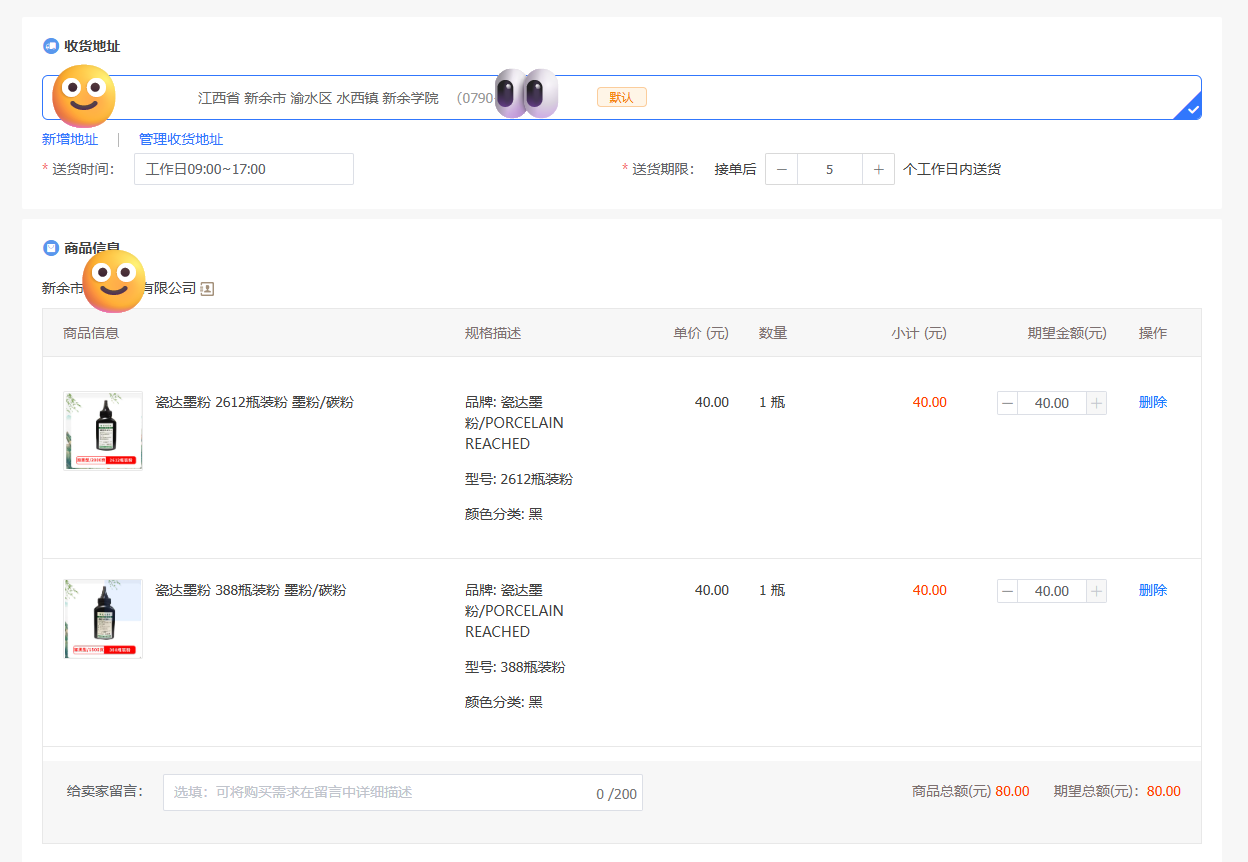Click the unit price 40.00 for 388瓶装粉
Viewport: 1248px width, 862px height.
click(712, 590)
